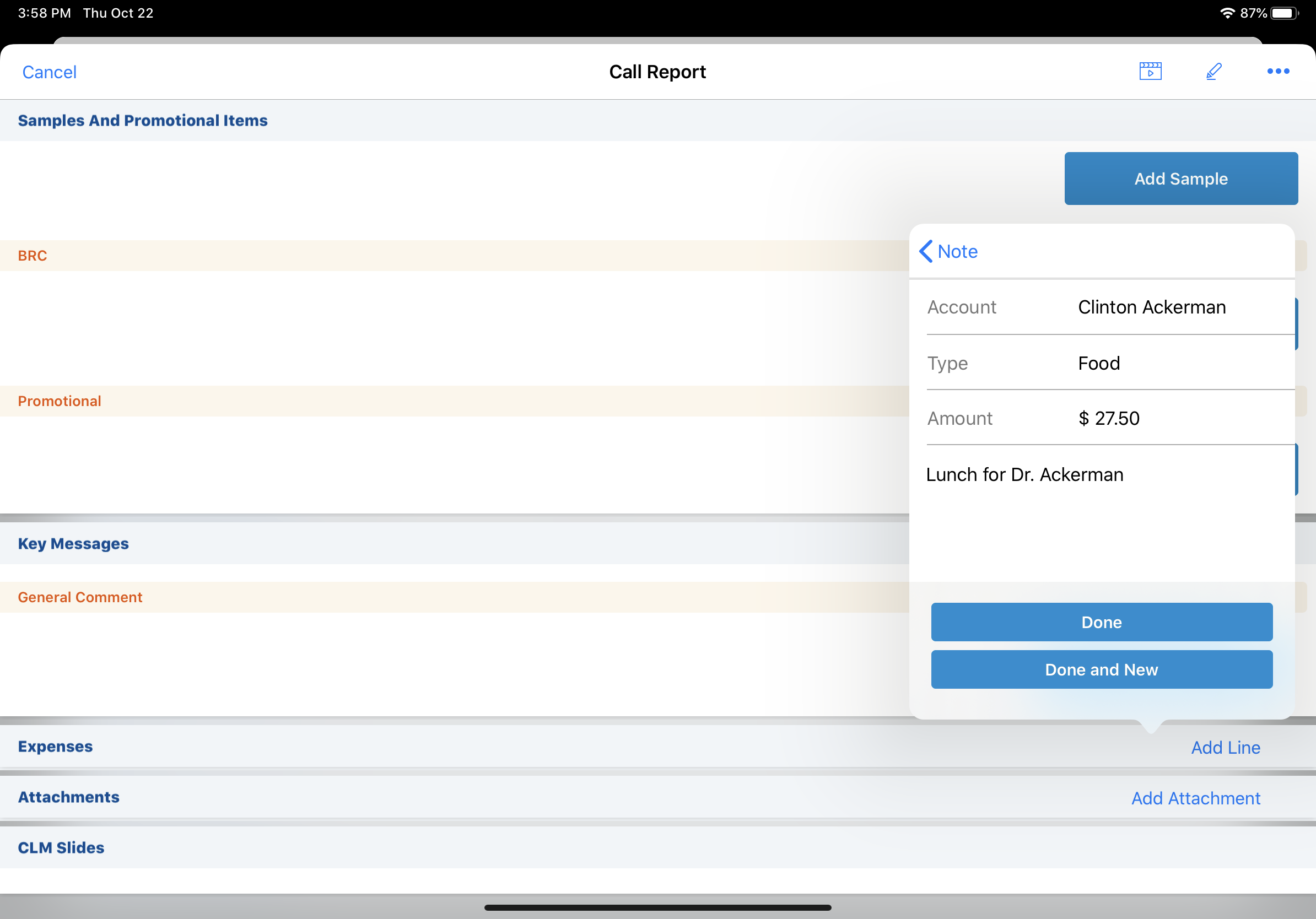Image resolution: width=1316 pixels, height=919 pixels.
Task: Select the Account field Clinton Ackerman
Action: tap(1152, 307)
